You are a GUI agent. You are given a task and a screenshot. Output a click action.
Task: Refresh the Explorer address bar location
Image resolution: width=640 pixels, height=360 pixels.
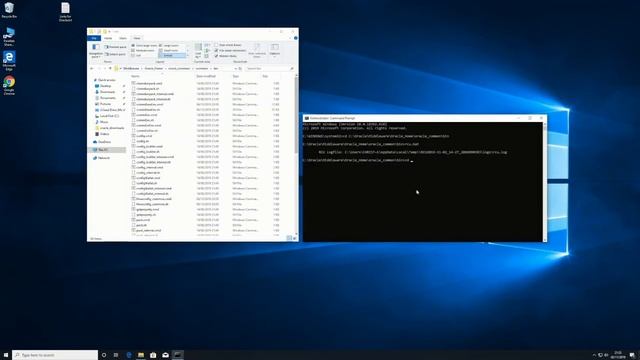click(x=240, y=69)
